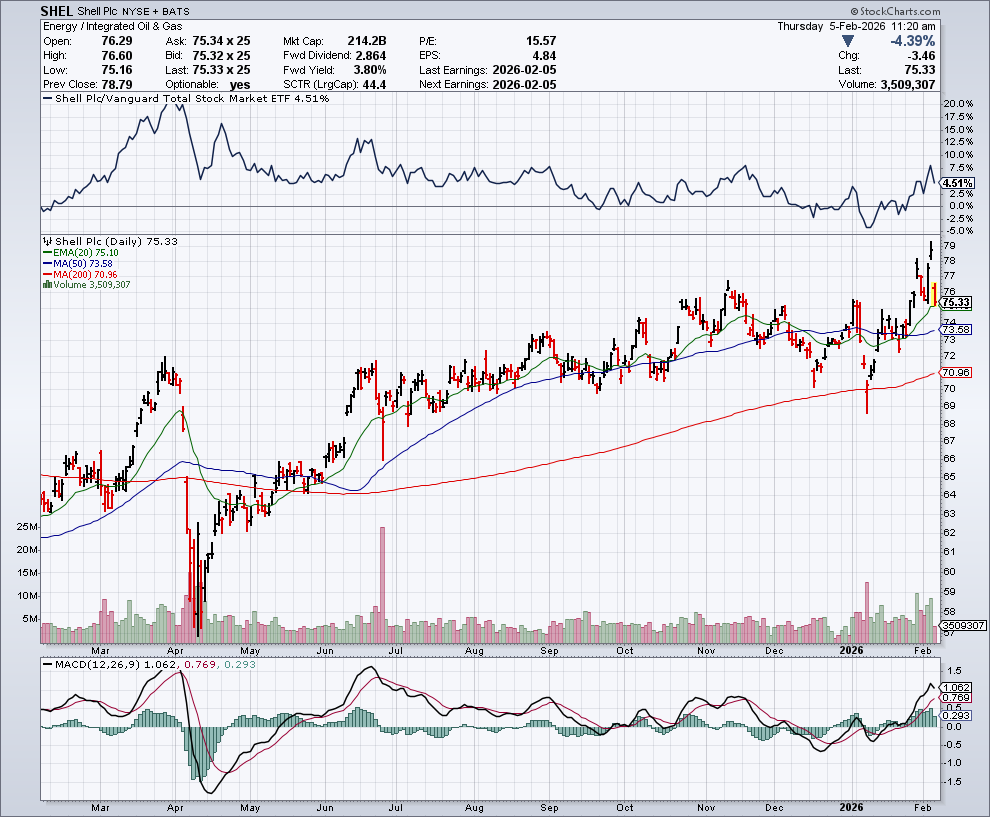Click the 3509307 volume axis tag
Viewport: 990px width, 817px height.
pyautogui.click(x=962, y=625)
